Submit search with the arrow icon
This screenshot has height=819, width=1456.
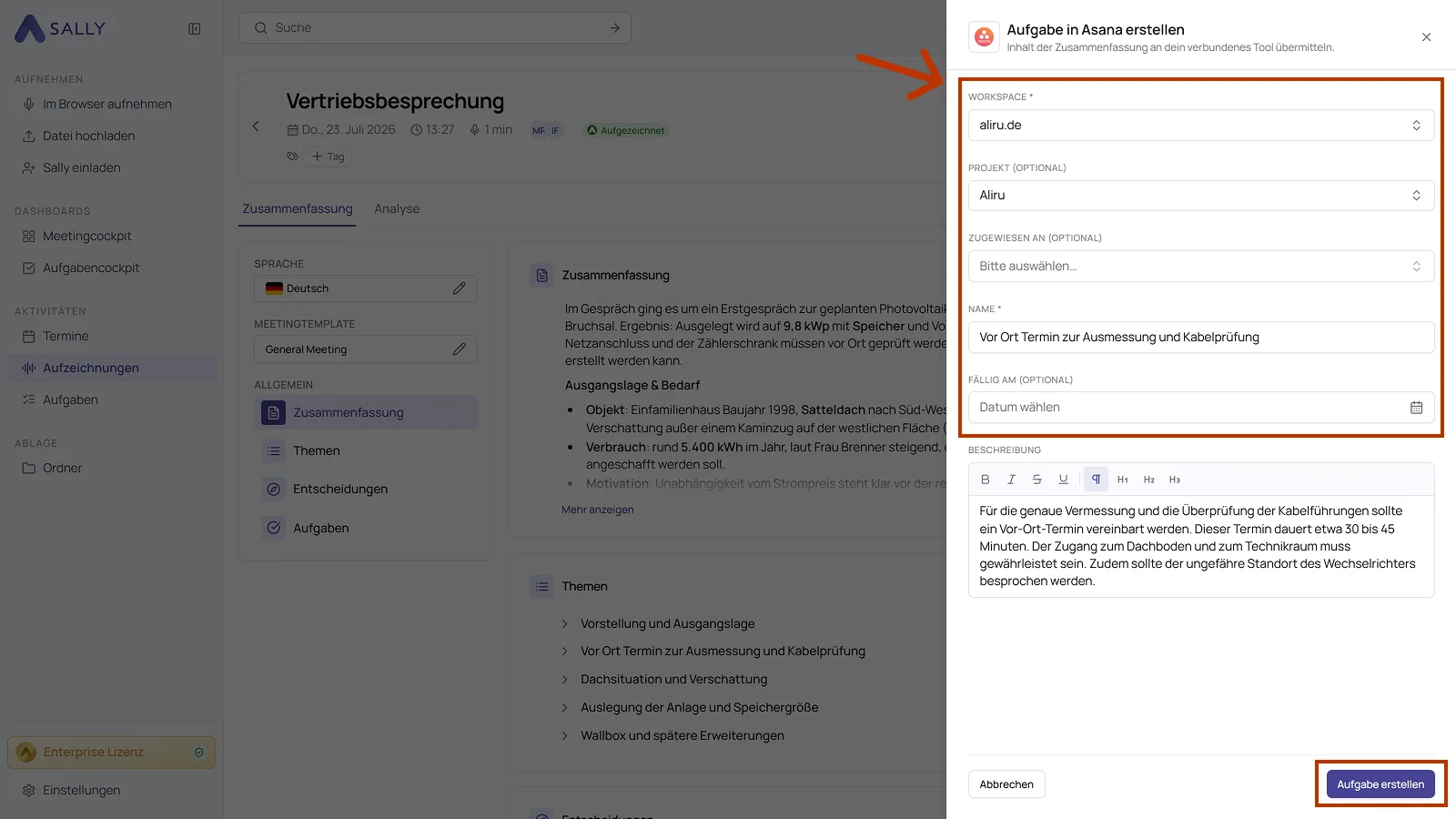[614, 28]
